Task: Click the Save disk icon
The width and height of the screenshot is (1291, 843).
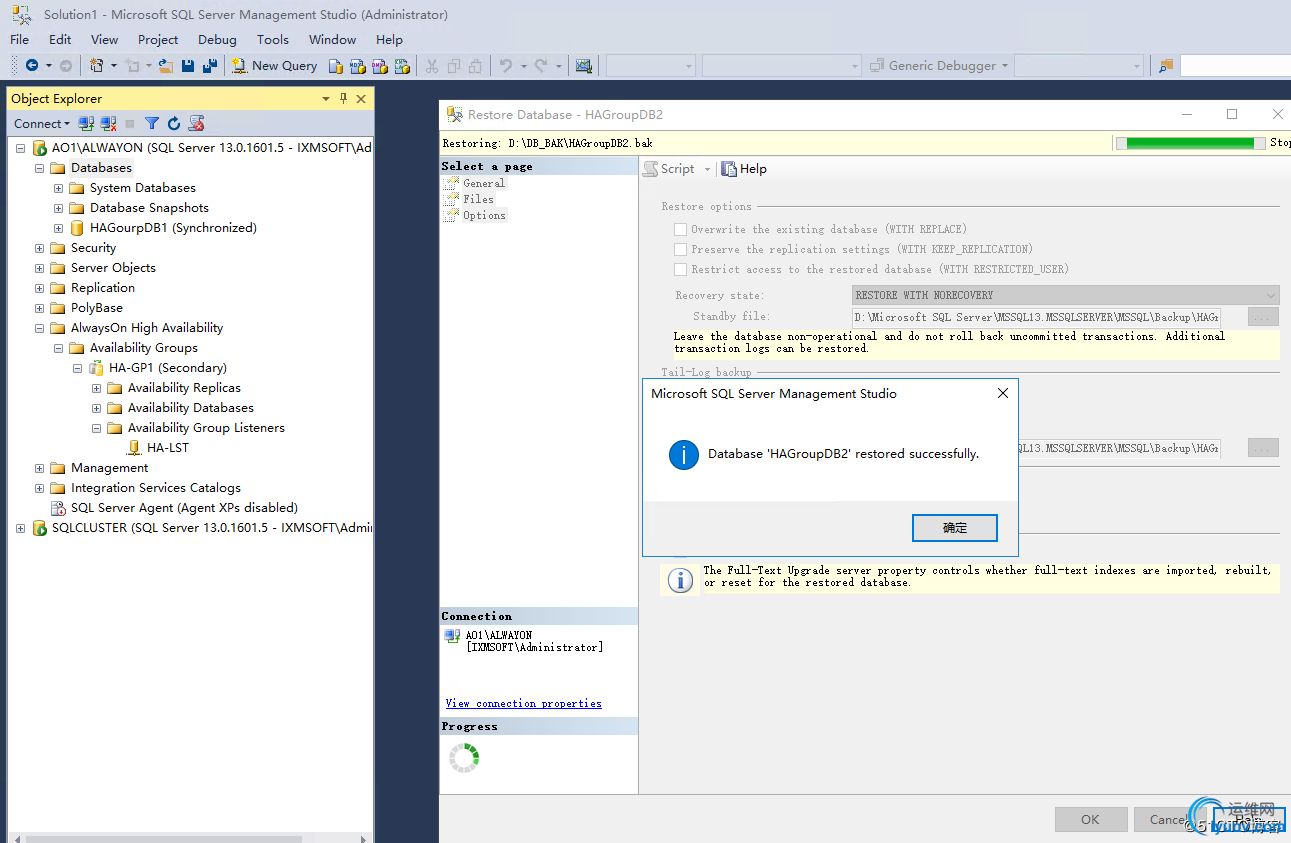Action: (x=188, y=65)
